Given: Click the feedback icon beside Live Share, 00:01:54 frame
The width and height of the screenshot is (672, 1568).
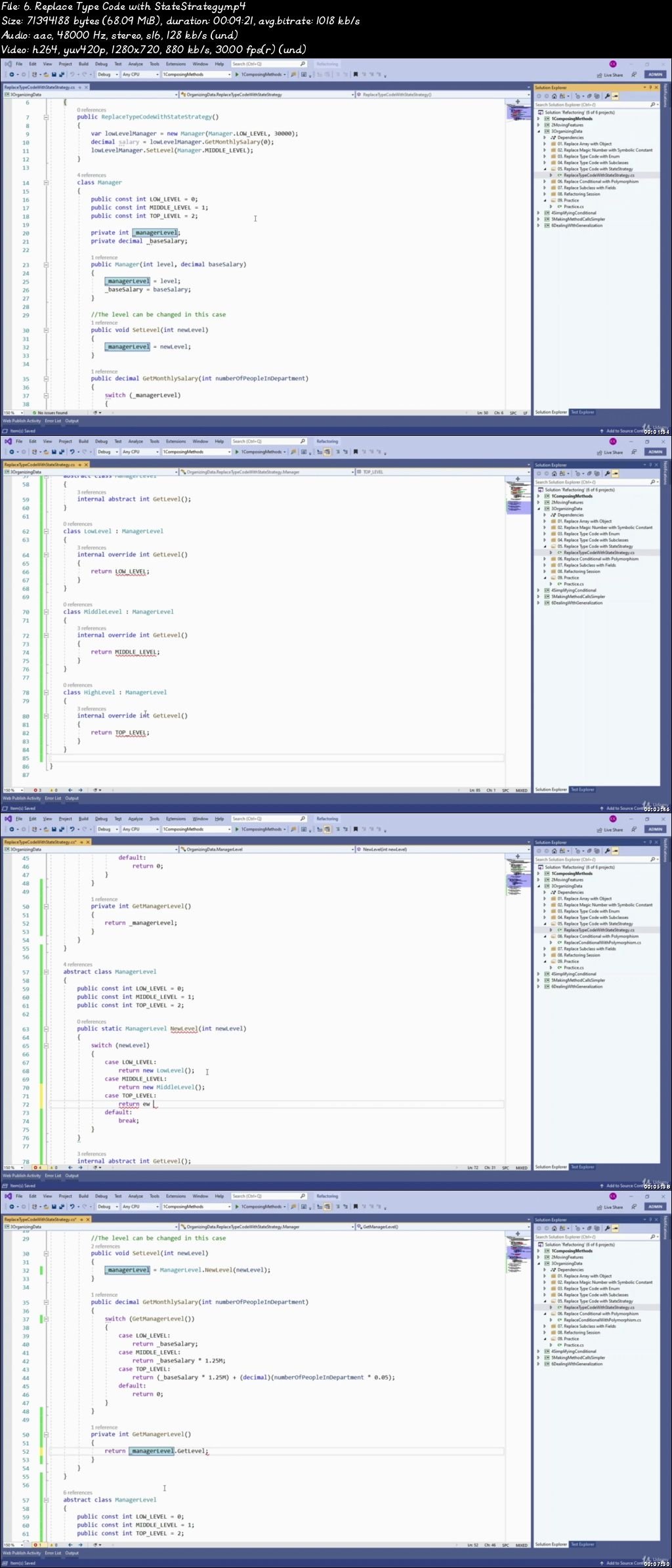Looking at the screenshot, I should pos(634,75).
